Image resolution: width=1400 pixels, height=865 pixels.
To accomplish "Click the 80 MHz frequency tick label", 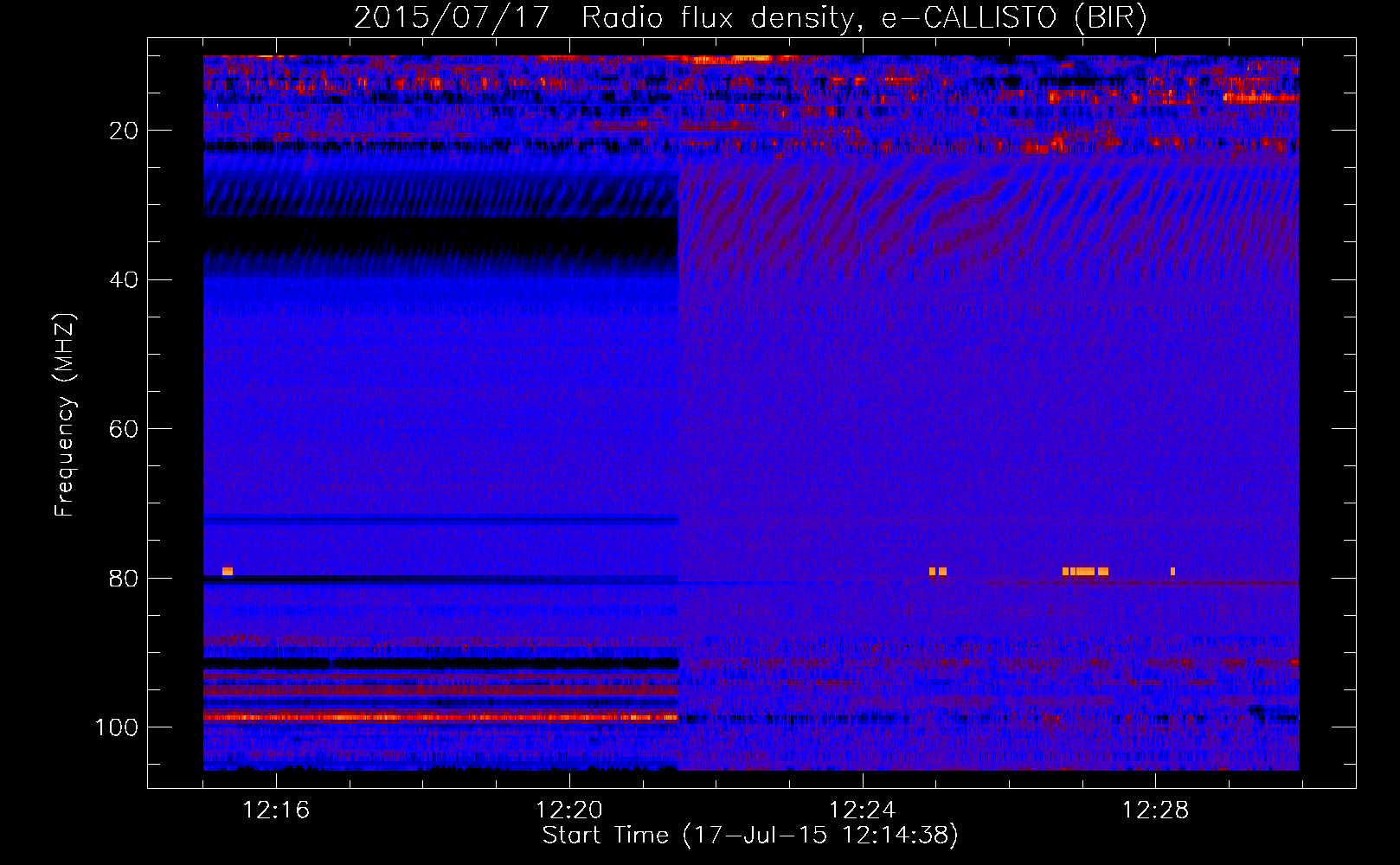I will click(x=125, y=578).
